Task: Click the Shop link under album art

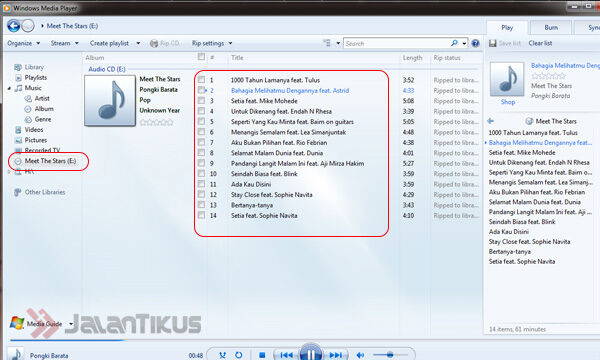Action: pyautogui.click(x=508, y=102)
